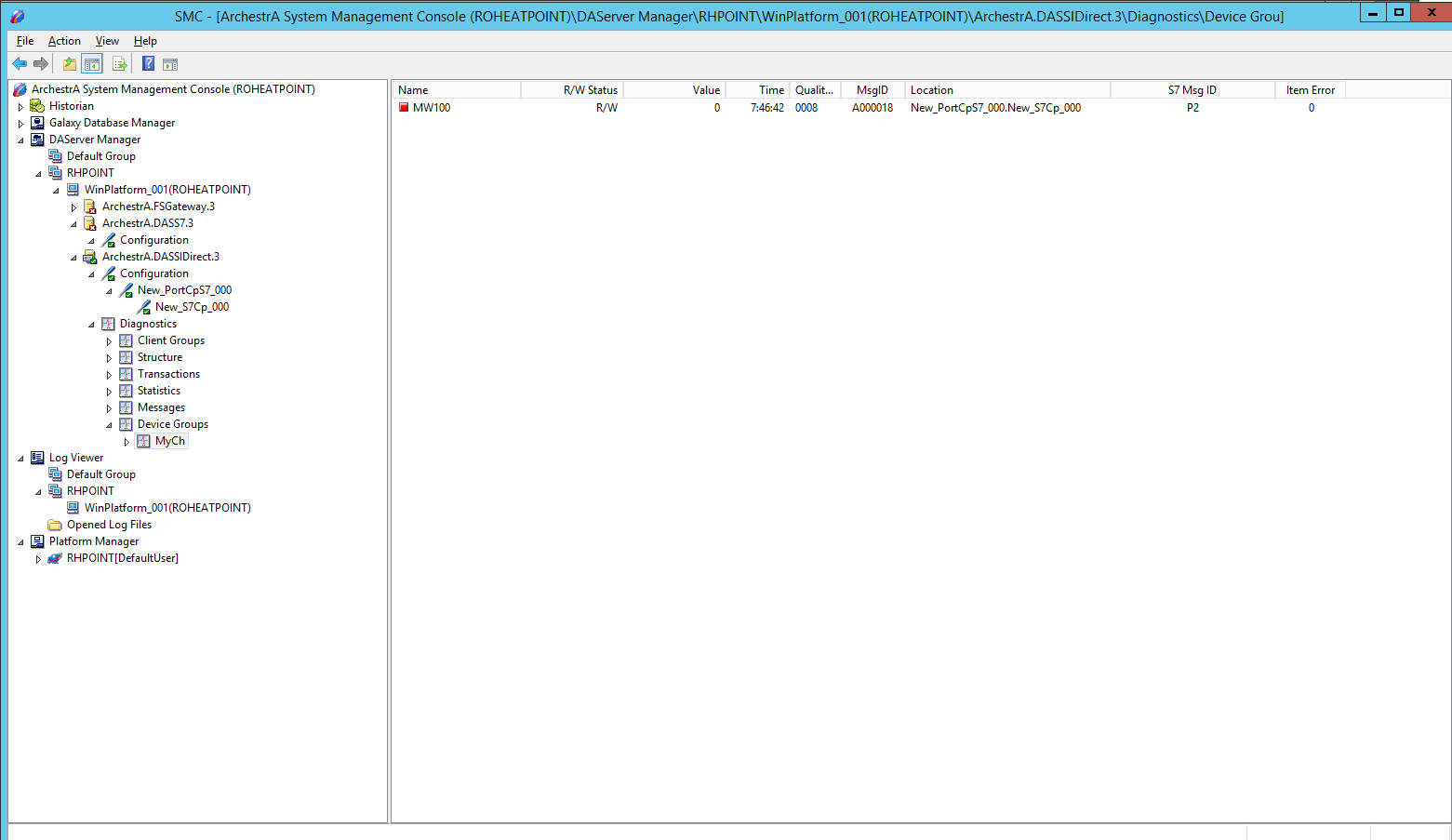Click the Historian node icon
This screenshot has width=1452, height=840.
[x=37, y=106]
